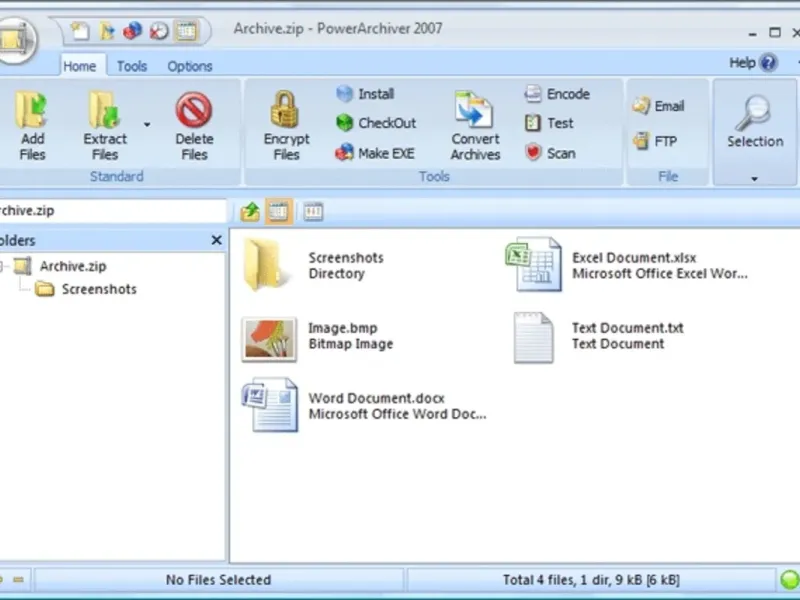The image size is (800, 600).
Task: Click the "Total 4 files, 1 dir" status text
Action: [x=591, y=580]
